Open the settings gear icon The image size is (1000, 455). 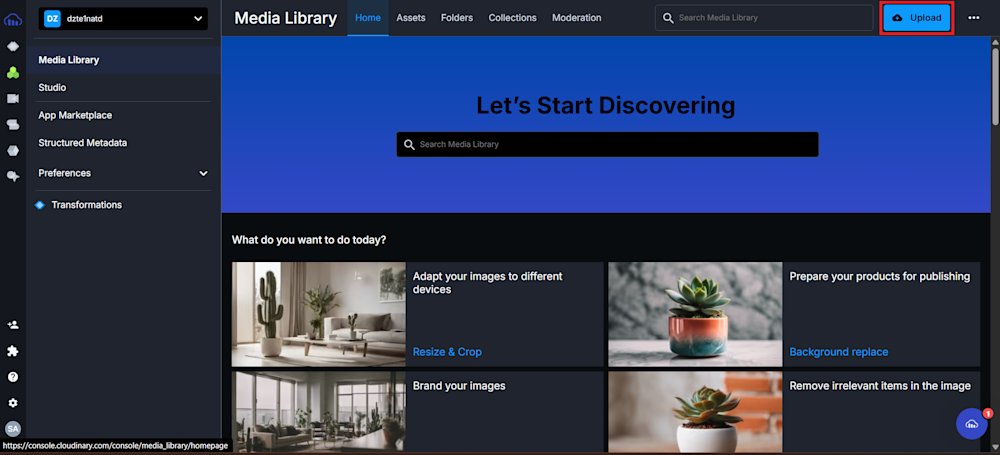pos(13,403)
